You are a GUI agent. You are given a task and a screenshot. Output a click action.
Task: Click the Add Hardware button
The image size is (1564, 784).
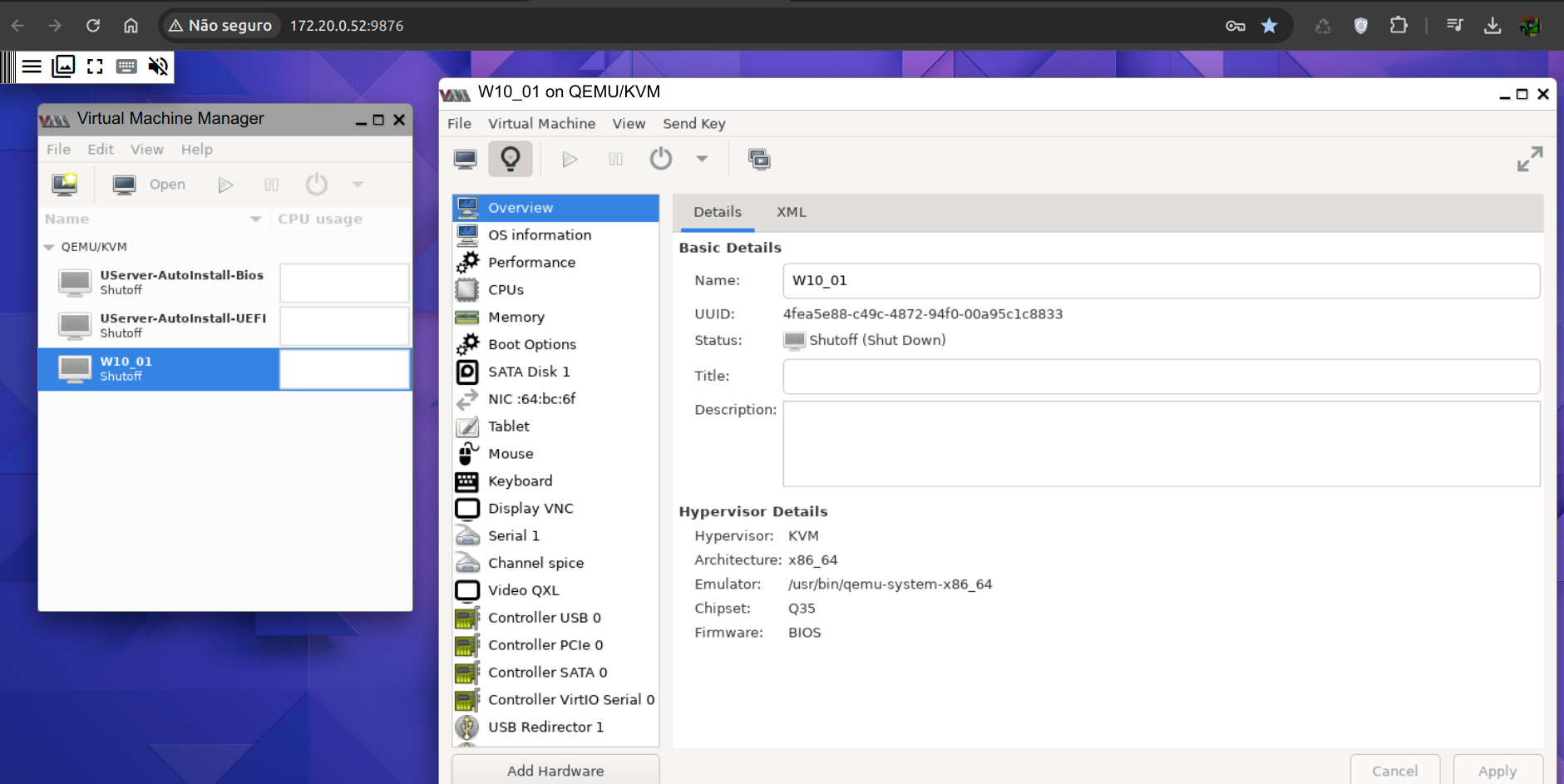(555, 771)
